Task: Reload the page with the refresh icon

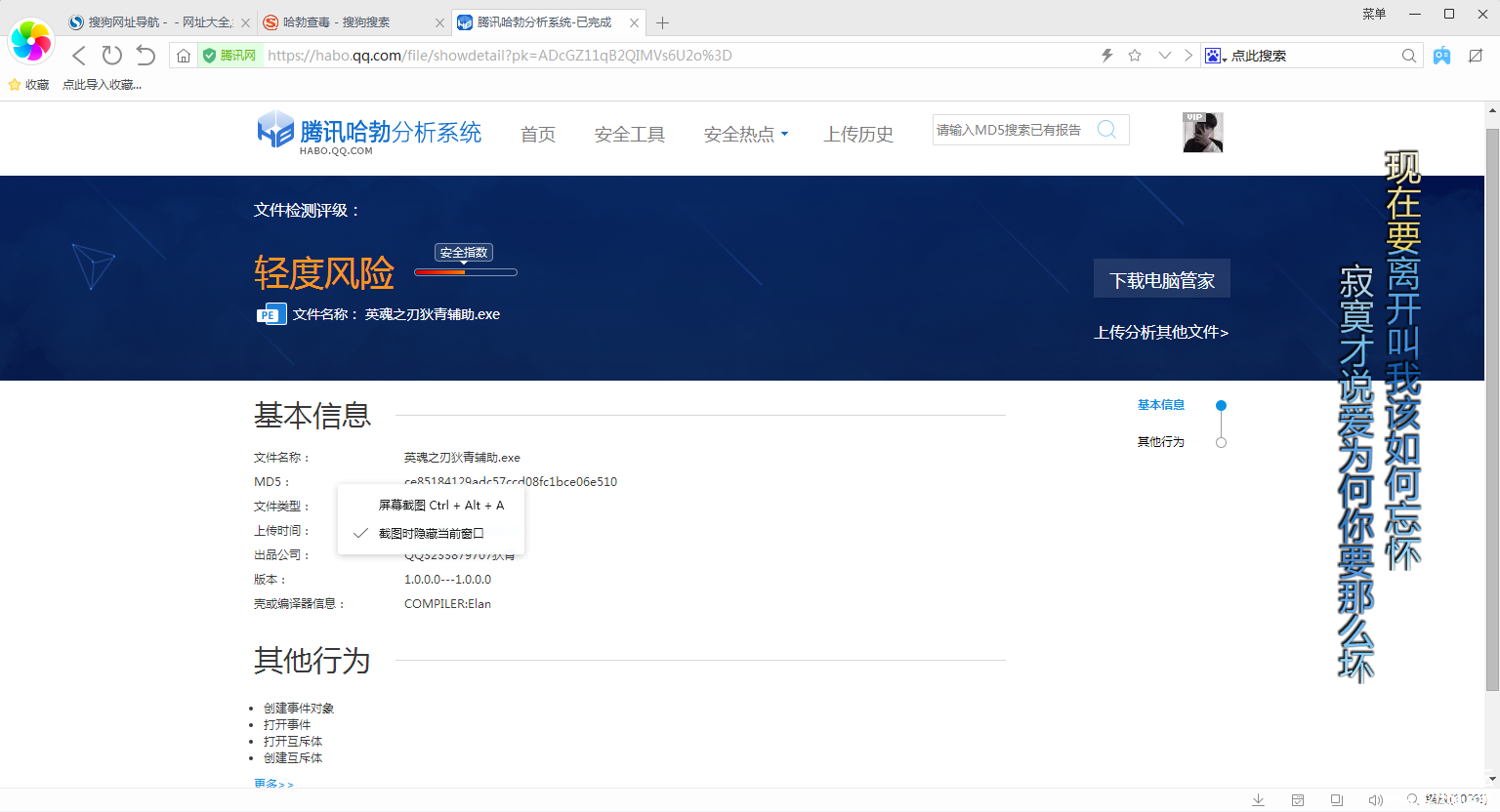Action: pyautogui.click(x=112, y=56)
